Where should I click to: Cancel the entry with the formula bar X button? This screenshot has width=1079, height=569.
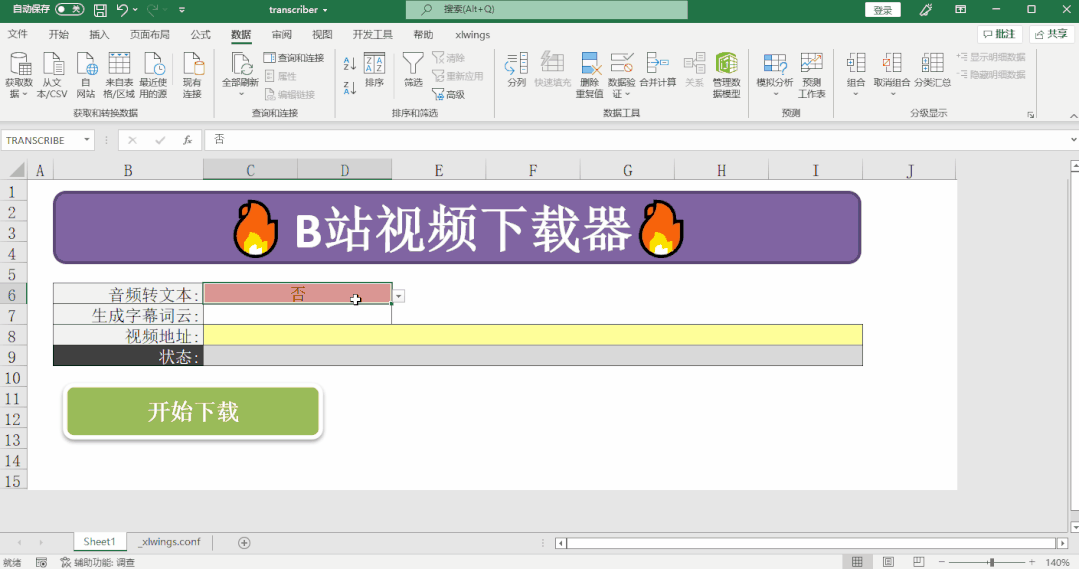click(x=132, y=140)
